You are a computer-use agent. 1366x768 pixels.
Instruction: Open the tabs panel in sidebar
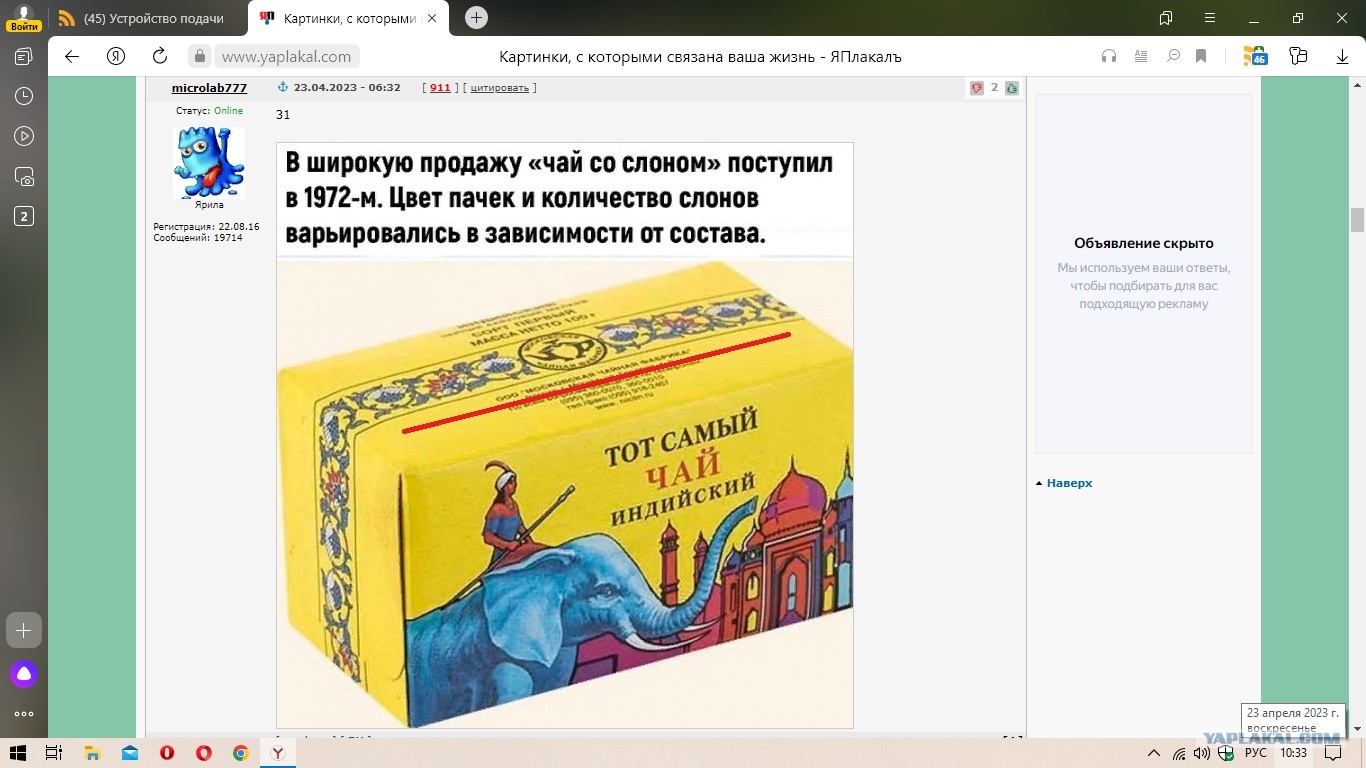(x=24, y=56)
